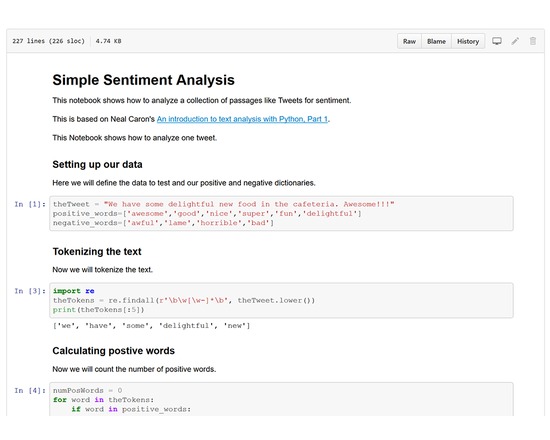
Task: Open the Blame view
Action: [436, 41]
